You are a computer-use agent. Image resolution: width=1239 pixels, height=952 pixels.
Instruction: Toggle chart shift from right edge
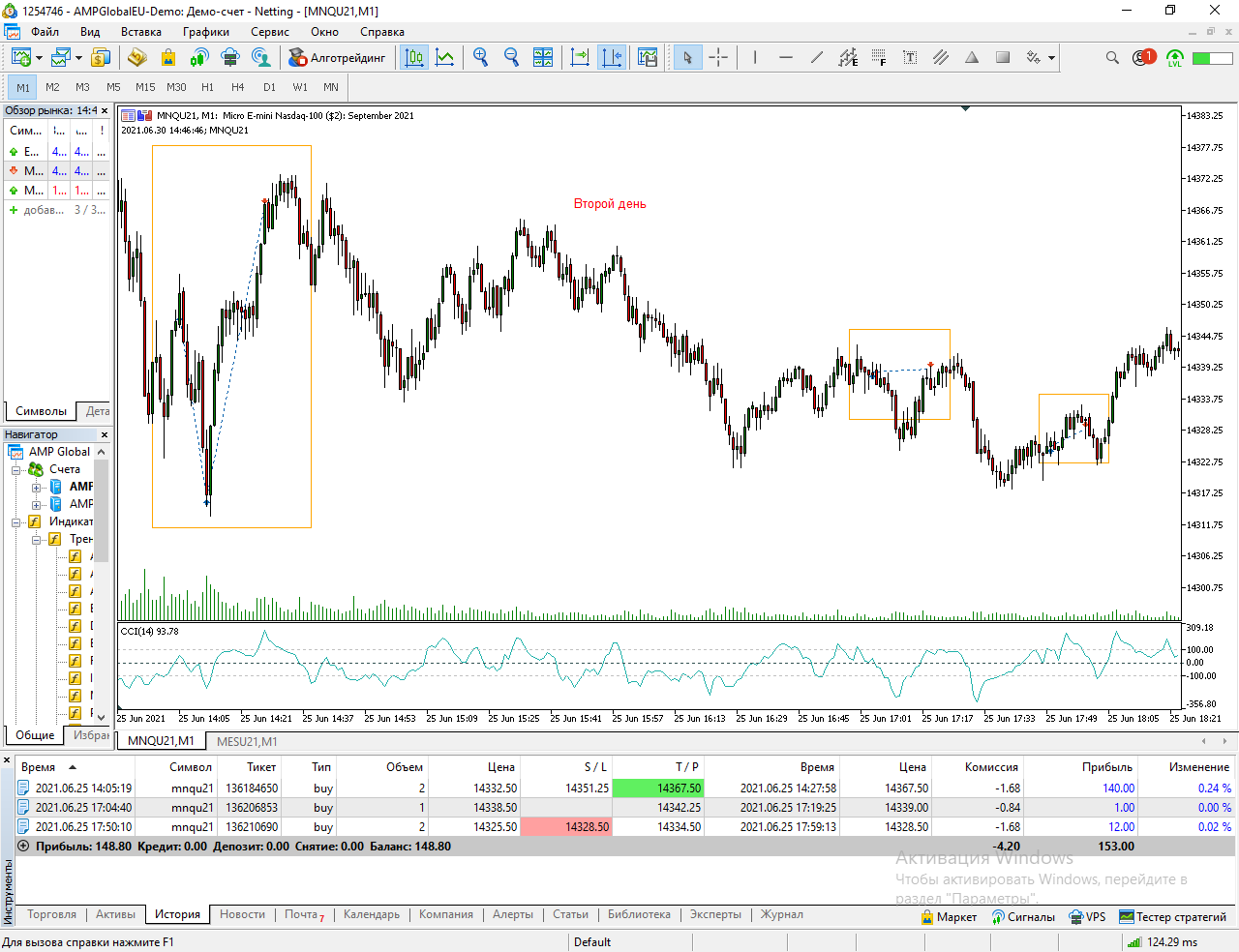pyautogui.click(x=612, y=58)
